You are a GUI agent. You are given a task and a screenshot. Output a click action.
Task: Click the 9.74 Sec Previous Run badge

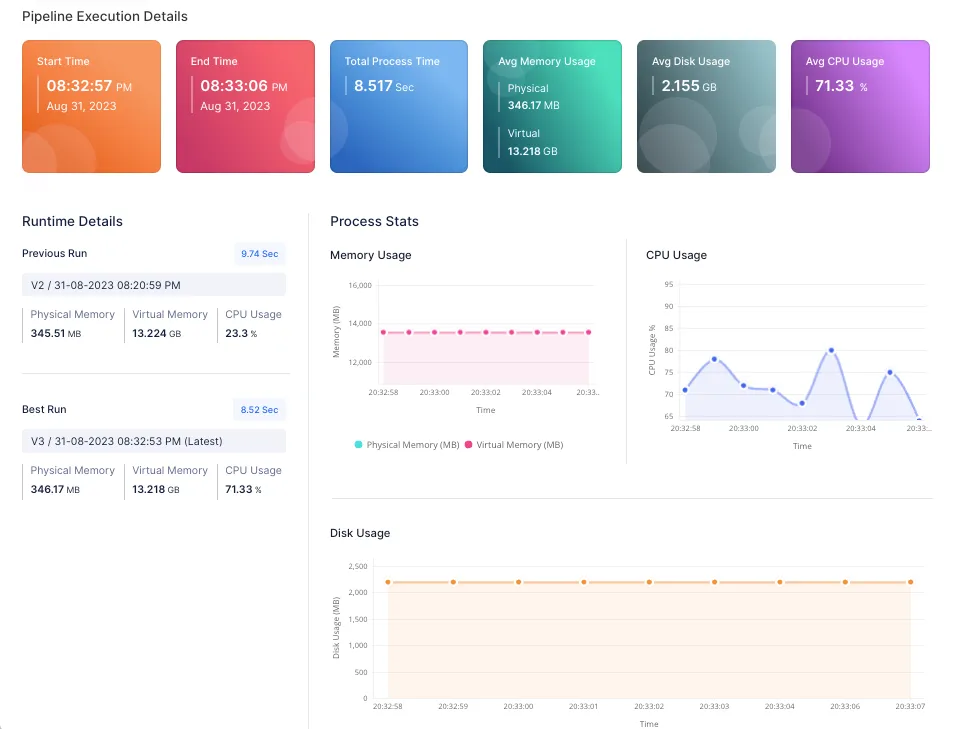point(260,254)
